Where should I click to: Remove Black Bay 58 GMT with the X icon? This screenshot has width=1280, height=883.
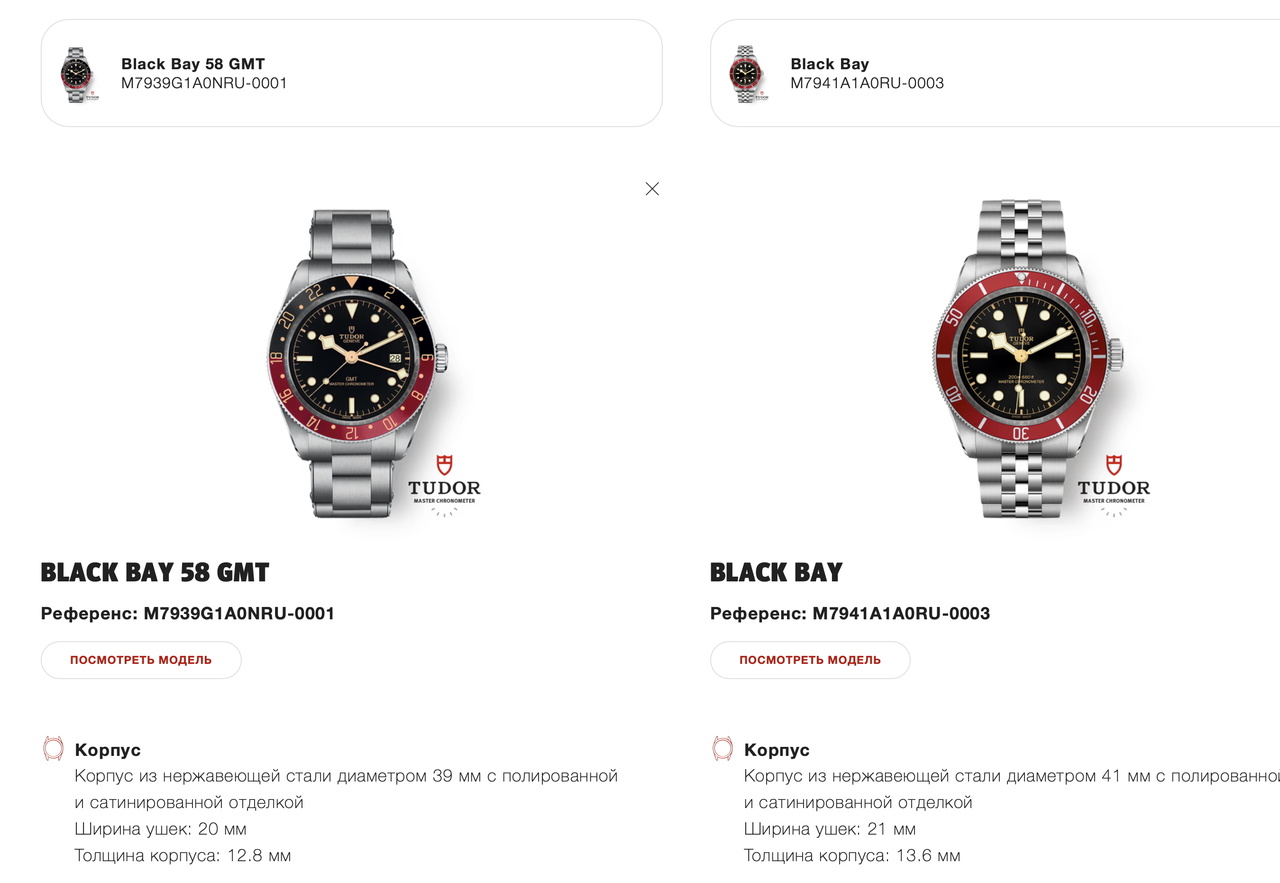pos(652,189)
